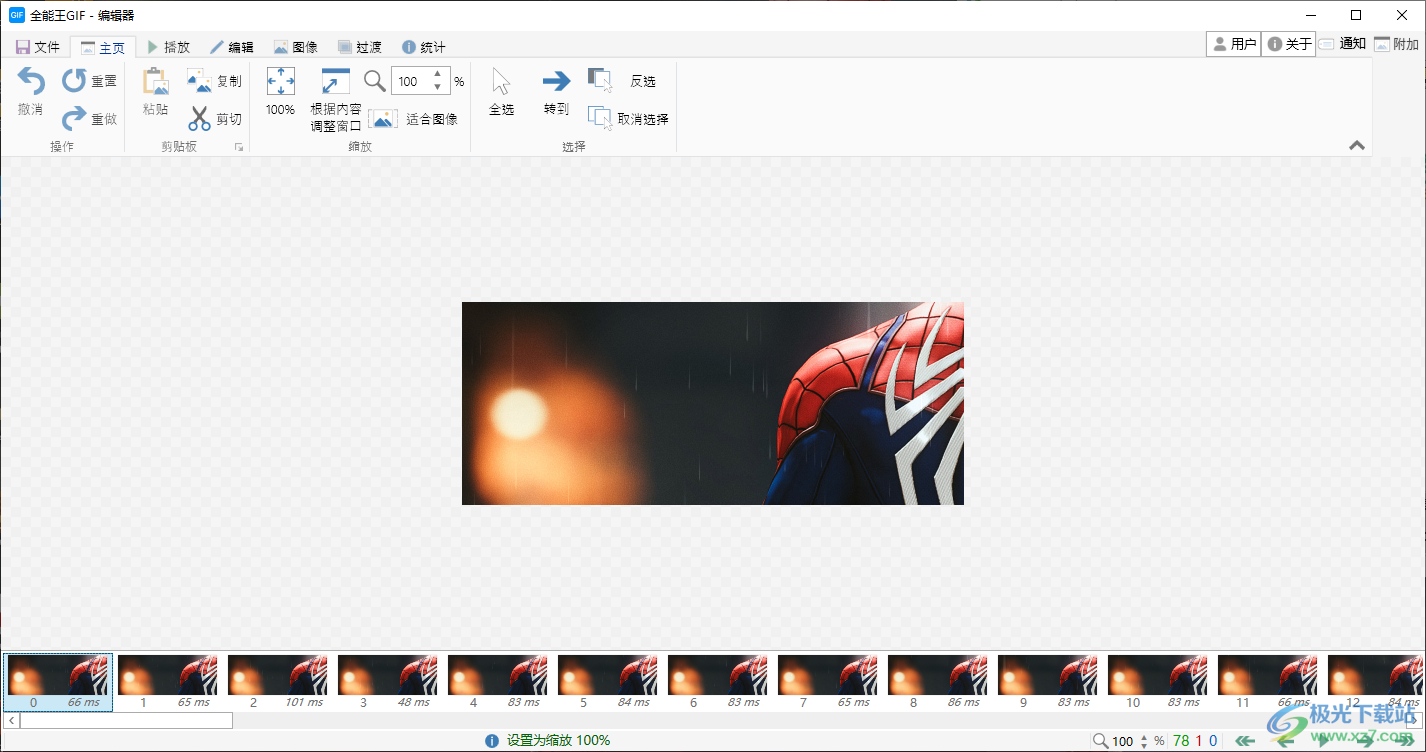This screenshot has width=1426, height=752.
Task: Click the red selected frames count 1
Action: pos(1199,741)
